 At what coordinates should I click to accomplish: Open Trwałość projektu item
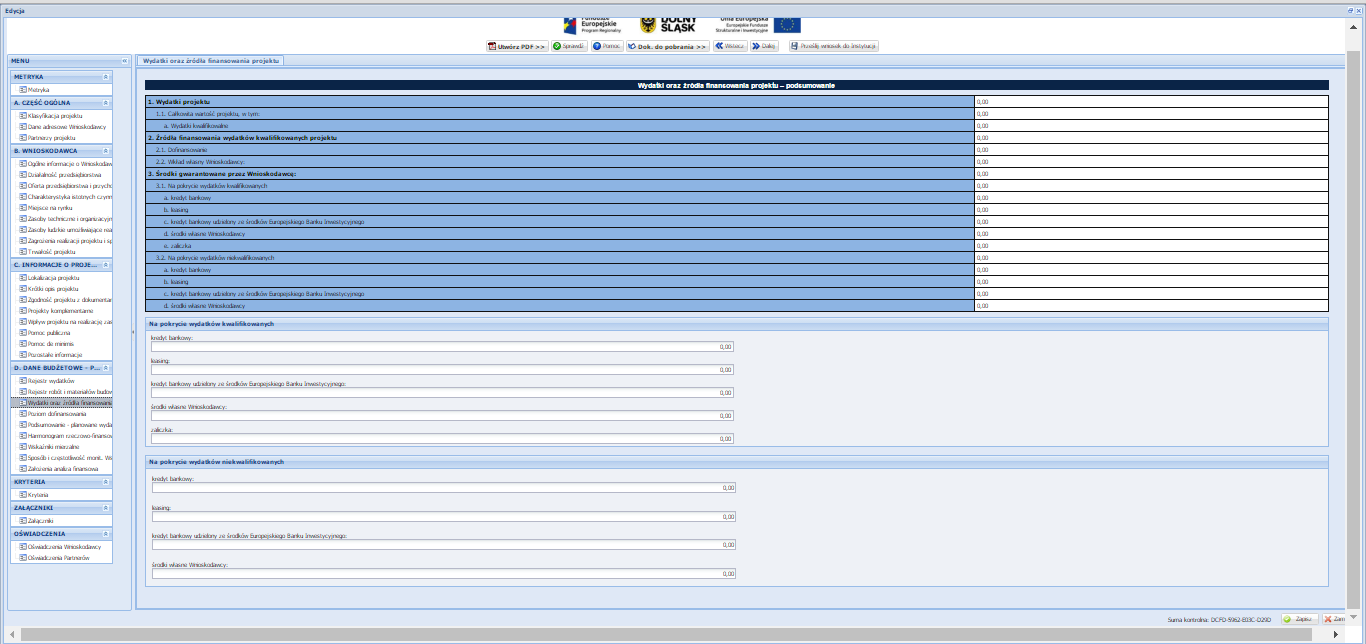[51, 251]
